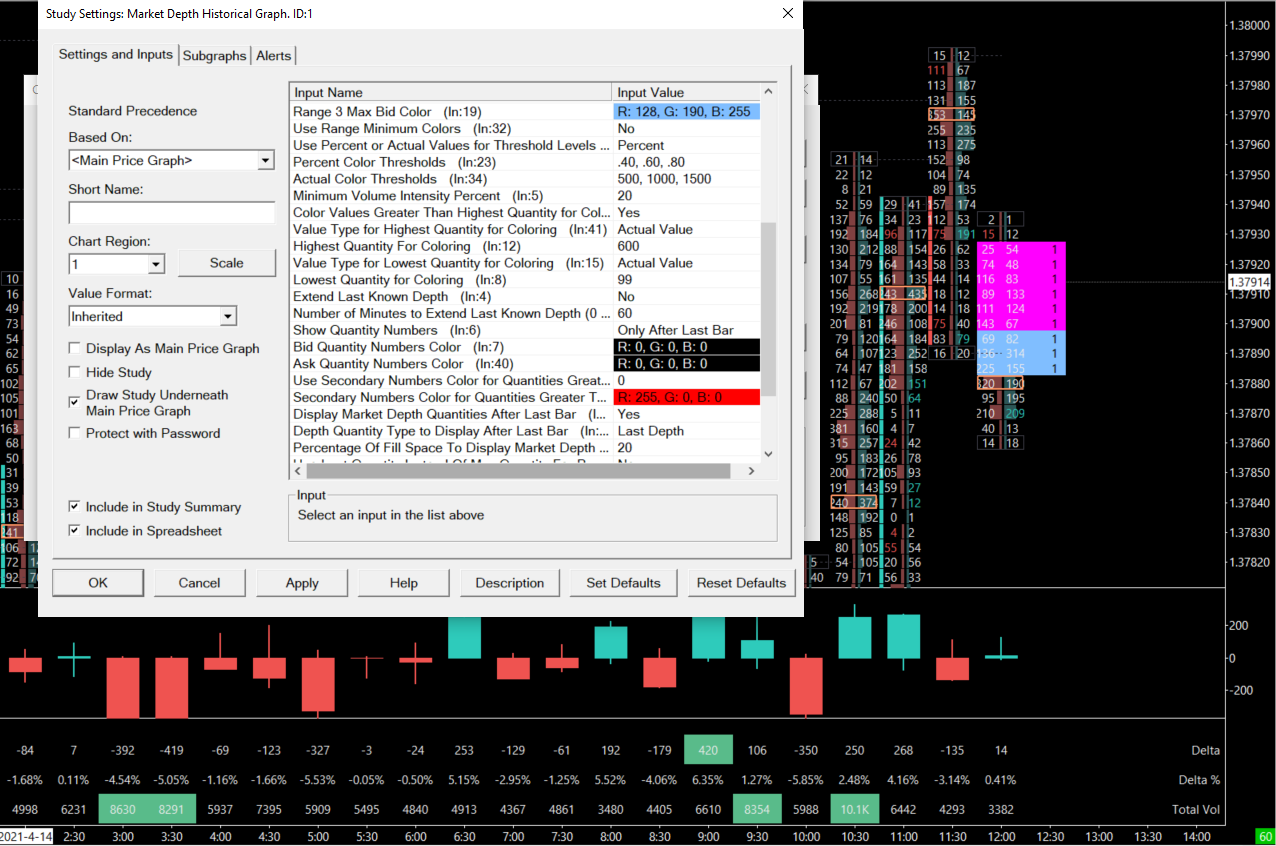Toggle Include in Spreadsheet checkbox
The image size is (1276, 846).
[75, 532]
